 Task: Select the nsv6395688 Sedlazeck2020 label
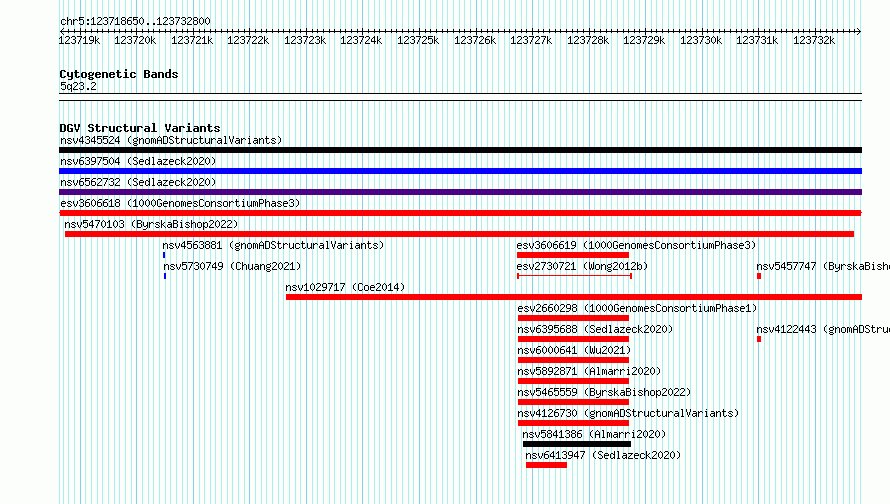[595, 329]
